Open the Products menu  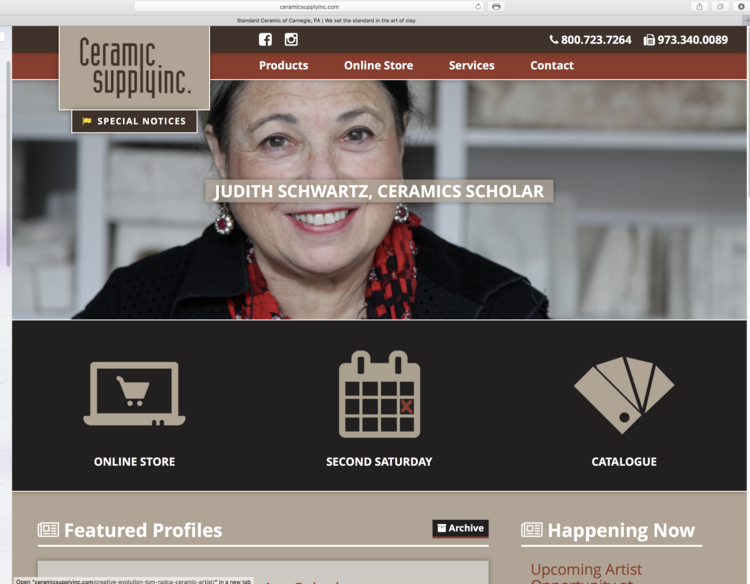click(x=284, y=66)
